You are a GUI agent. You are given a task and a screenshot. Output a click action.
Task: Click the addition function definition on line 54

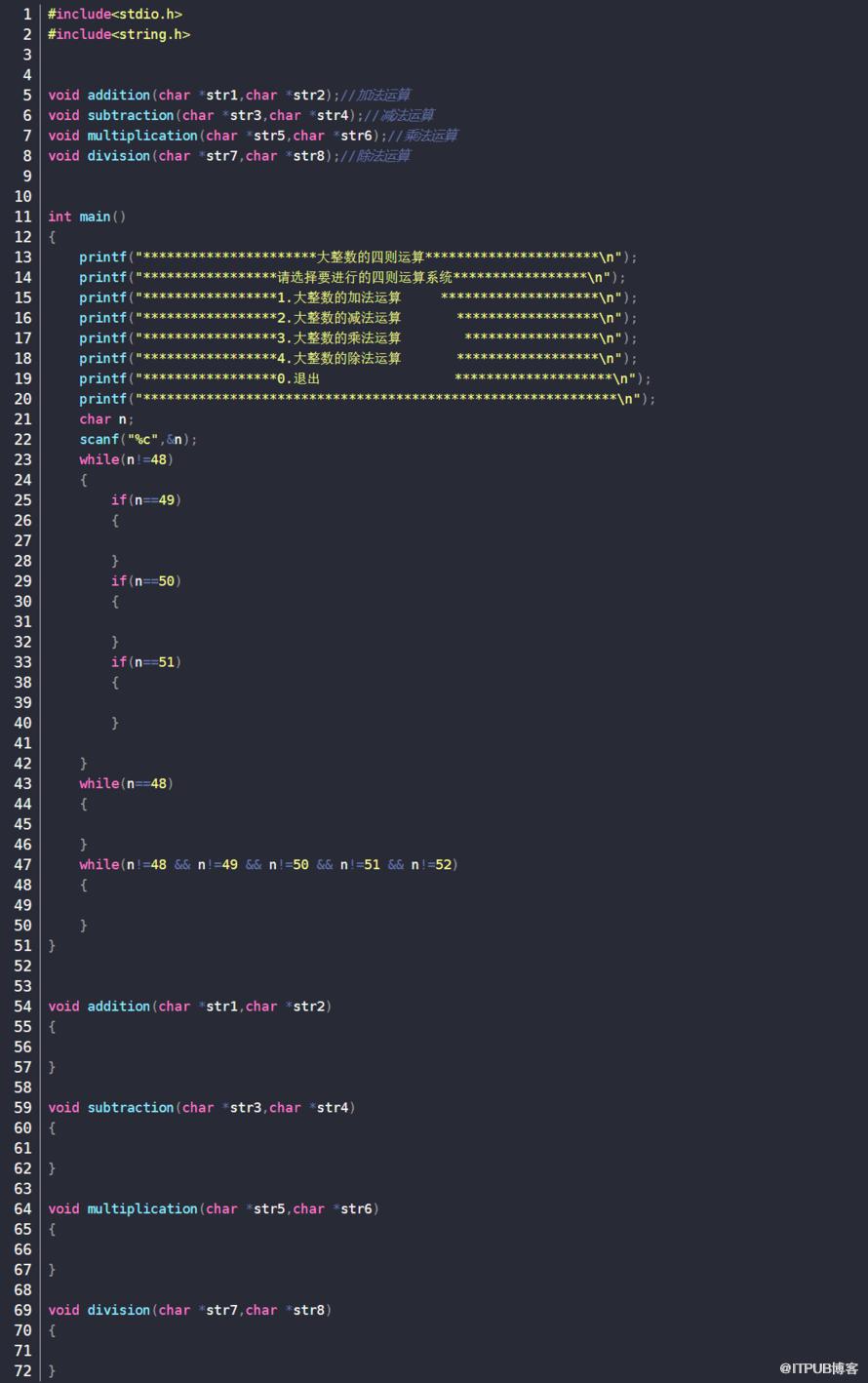pyautogui.click(x=190, y=1007)
